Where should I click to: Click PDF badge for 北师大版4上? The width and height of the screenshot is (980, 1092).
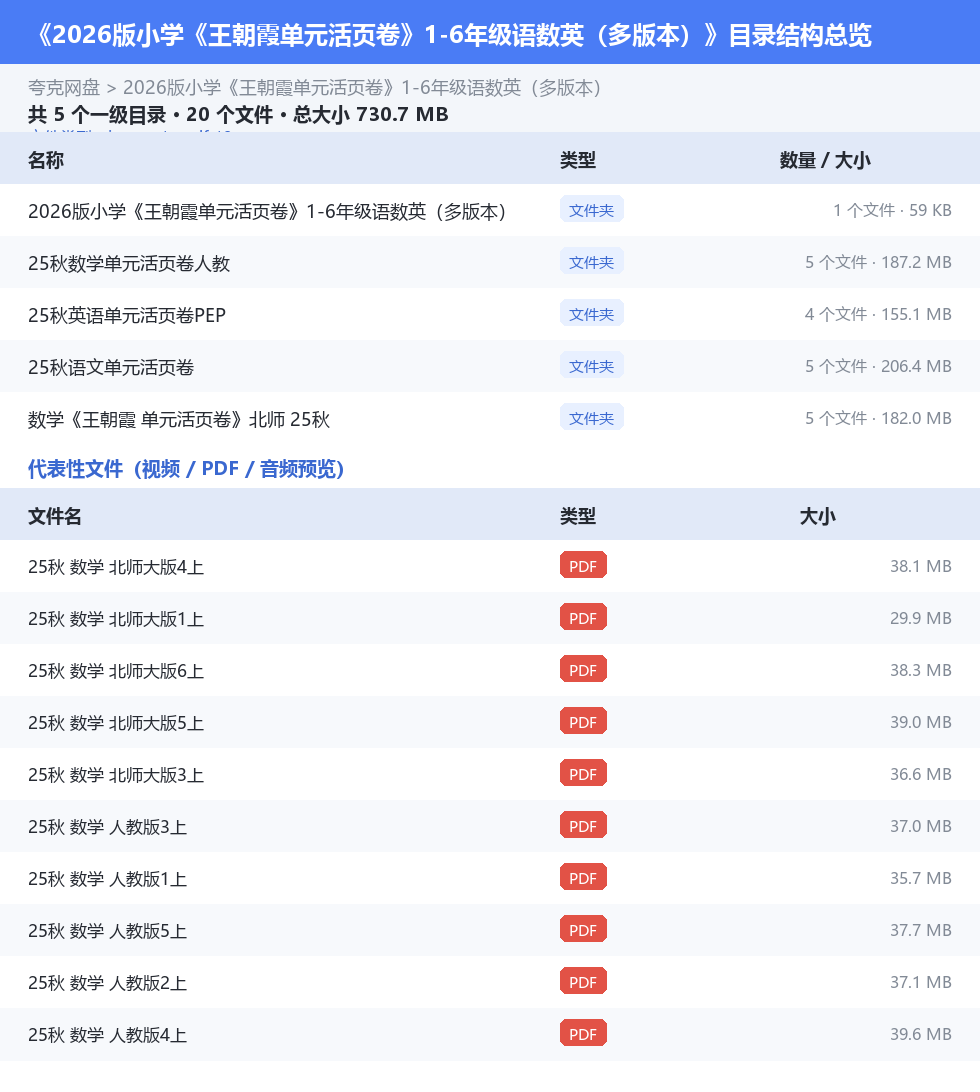pyautogui.click(x=583, y=566)
